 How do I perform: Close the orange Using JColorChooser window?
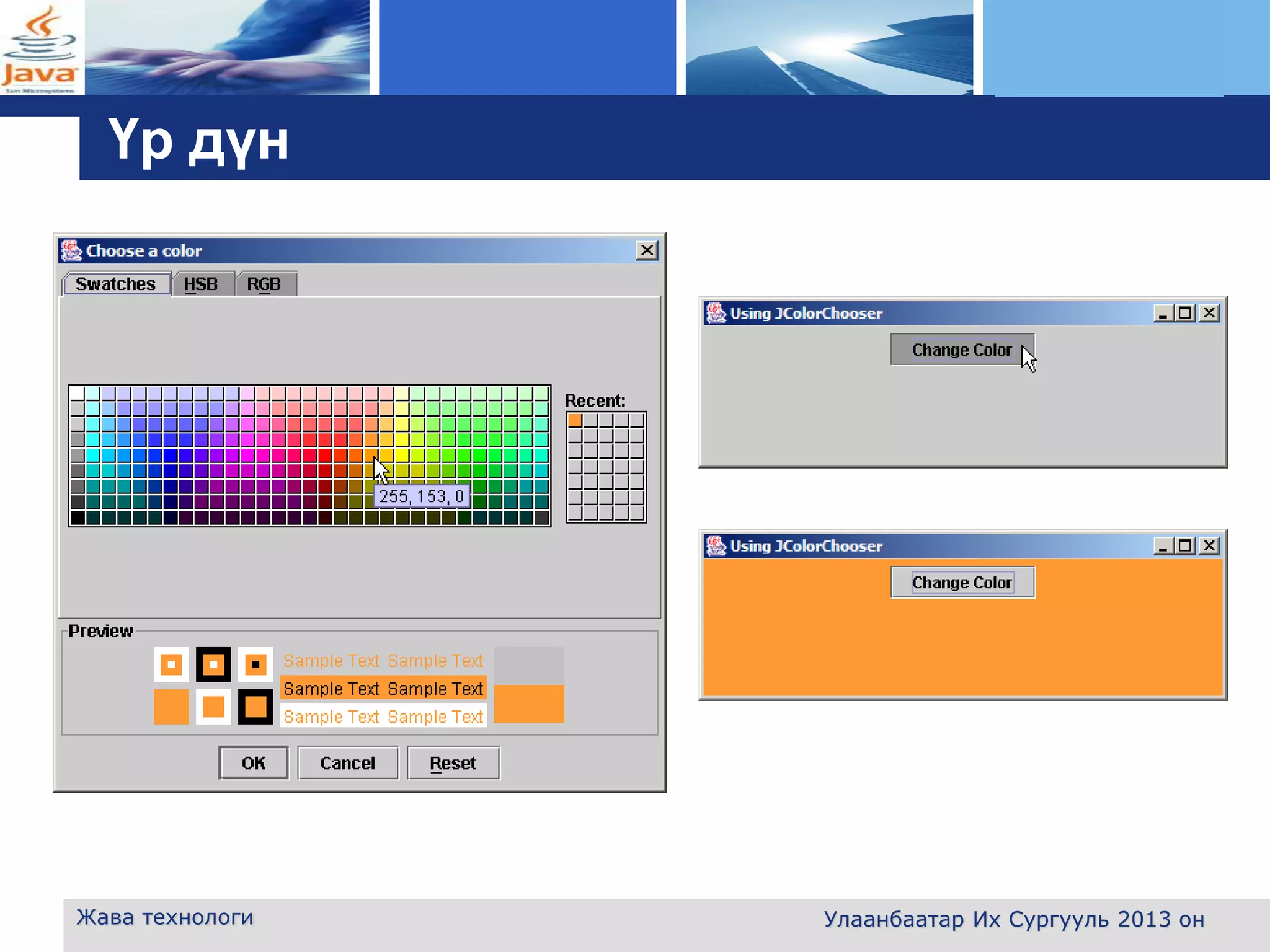click(x=1209, y=545)
